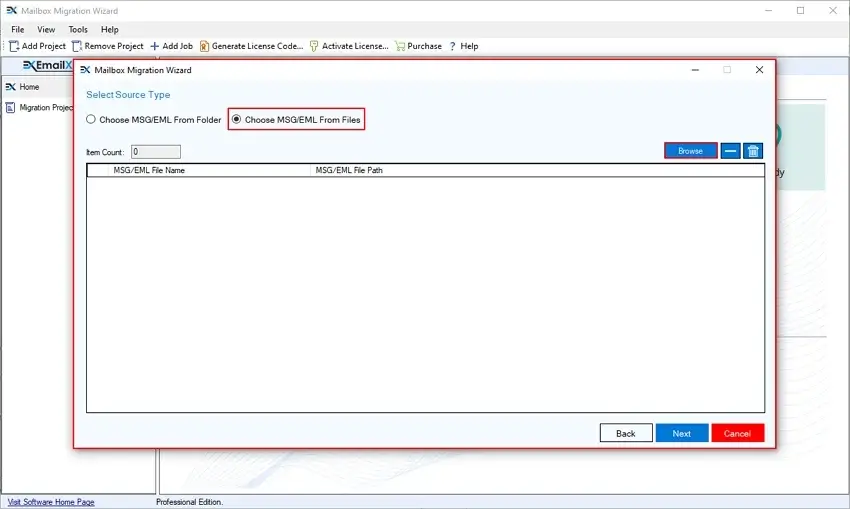Open the View menu
This screenshot has width=850, height=509.
click(x=46, y=29)
